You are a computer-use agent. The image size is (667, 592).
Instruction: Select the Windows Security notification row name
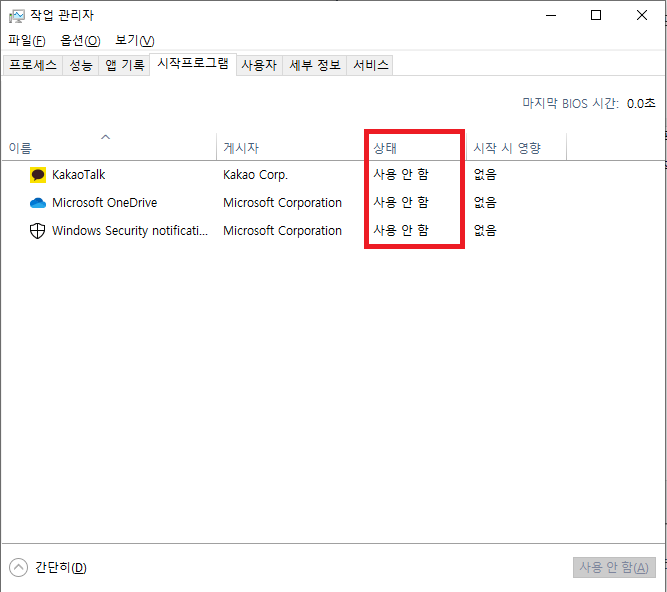tap(130, 231)
